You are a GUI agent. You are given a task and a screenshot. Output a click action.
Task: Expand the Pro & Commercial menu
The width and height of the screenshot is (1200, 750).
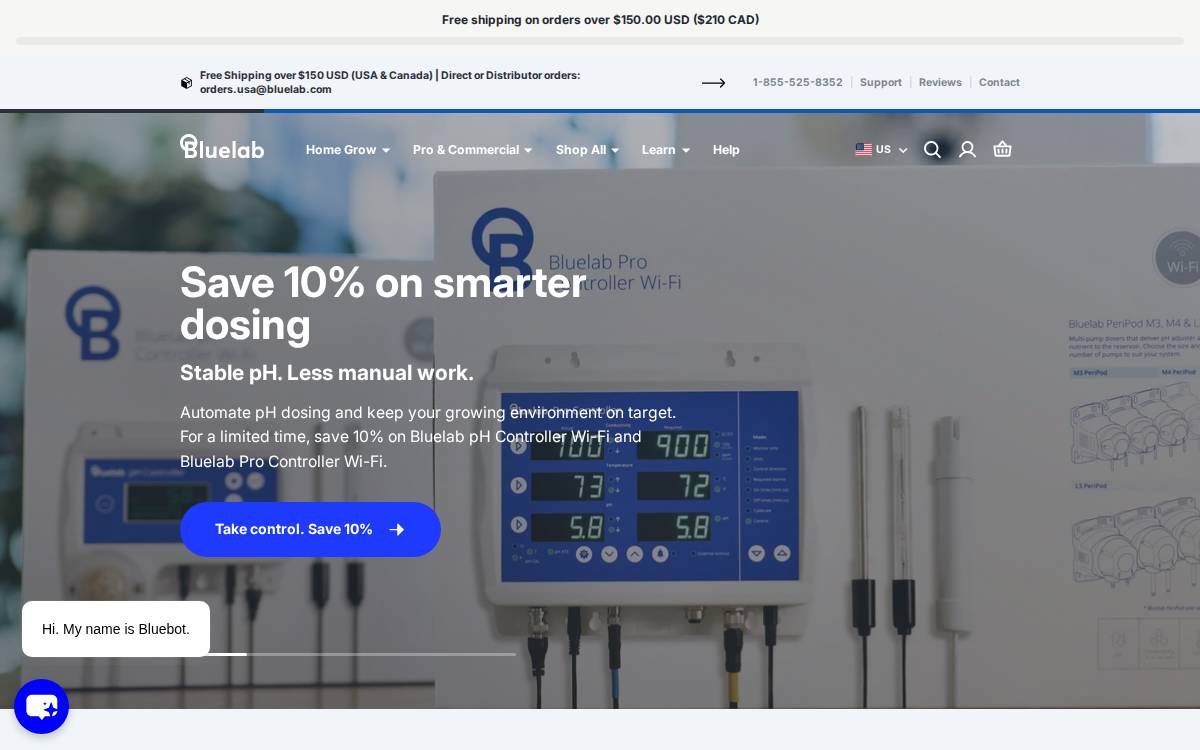pos(473,150)
